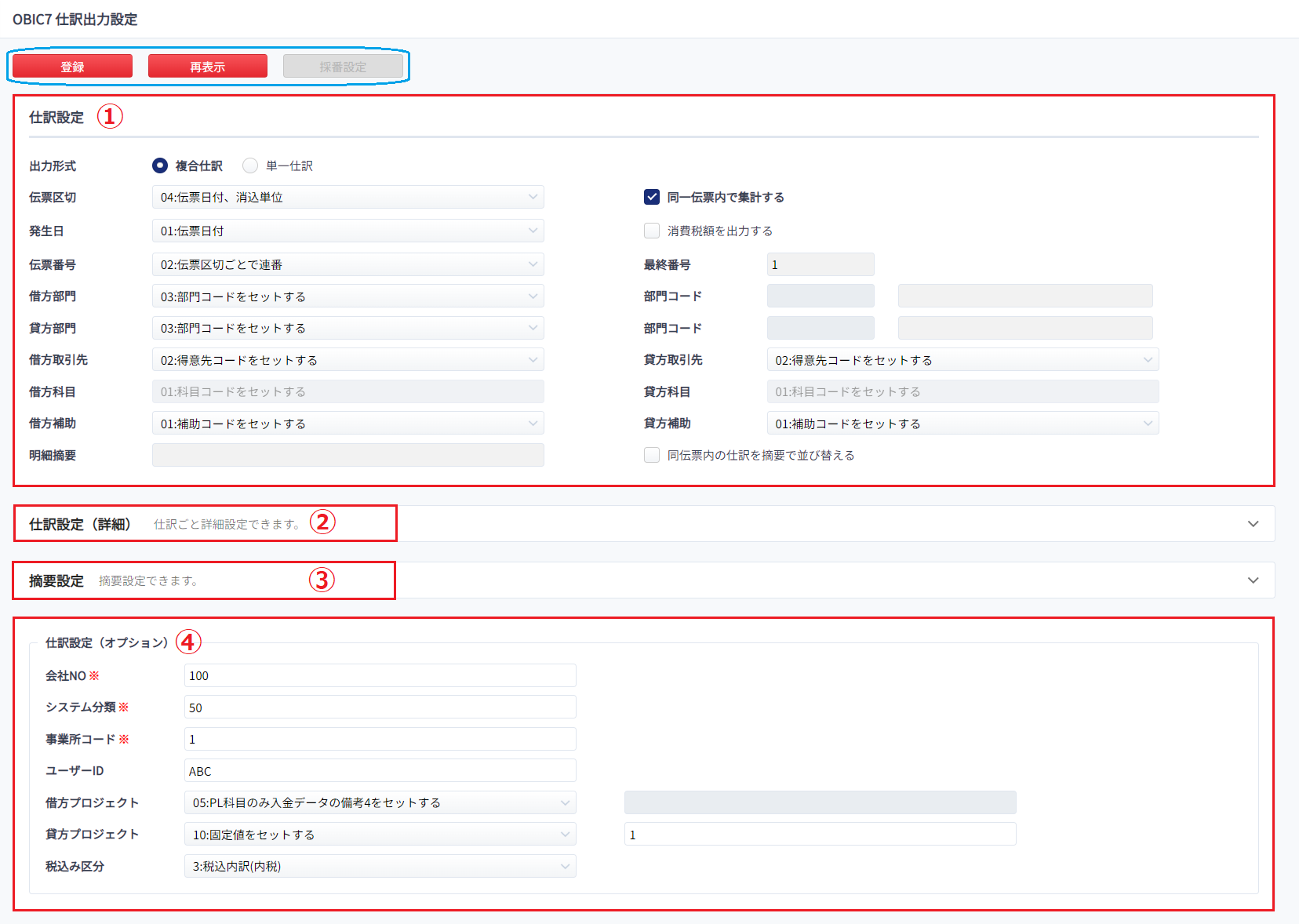Enable the 消費税額を出力する checkbox
Screen dimensions: 1299x924
click(651, 230)
